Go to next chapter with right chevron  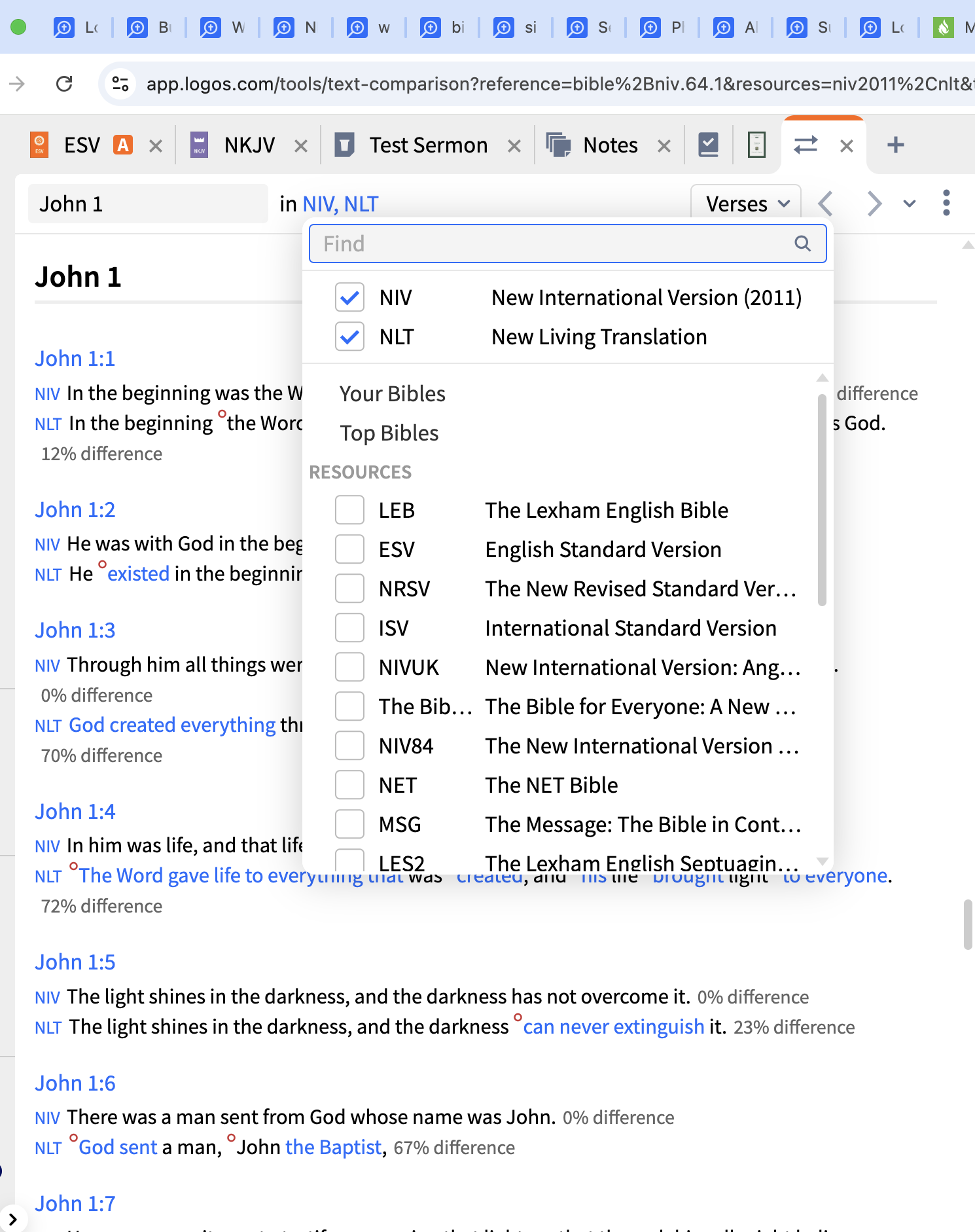coord(874,204)
